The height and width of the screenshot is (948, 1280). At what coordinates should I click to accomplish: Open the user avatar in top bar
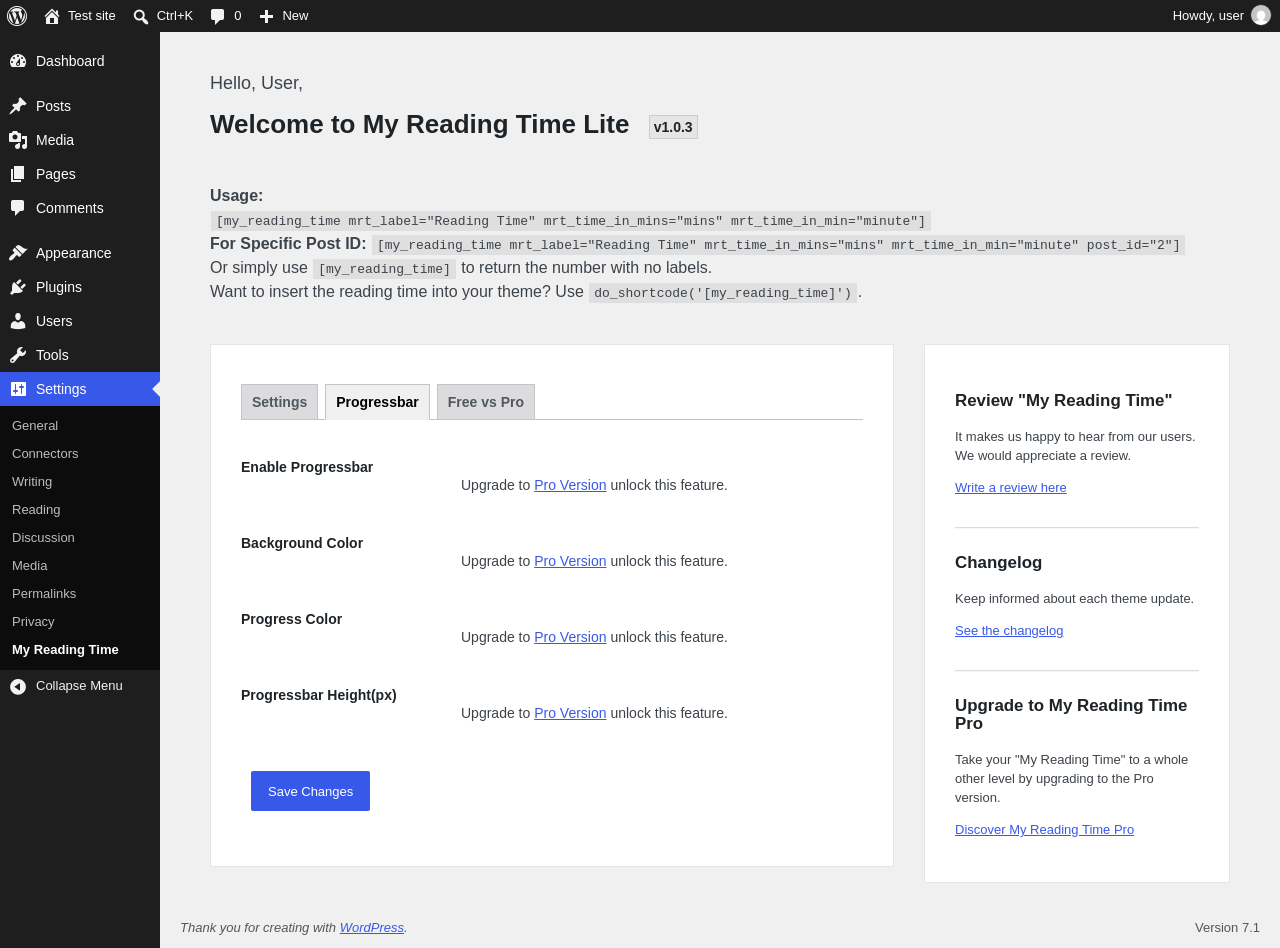click(x=1261, y=15)
